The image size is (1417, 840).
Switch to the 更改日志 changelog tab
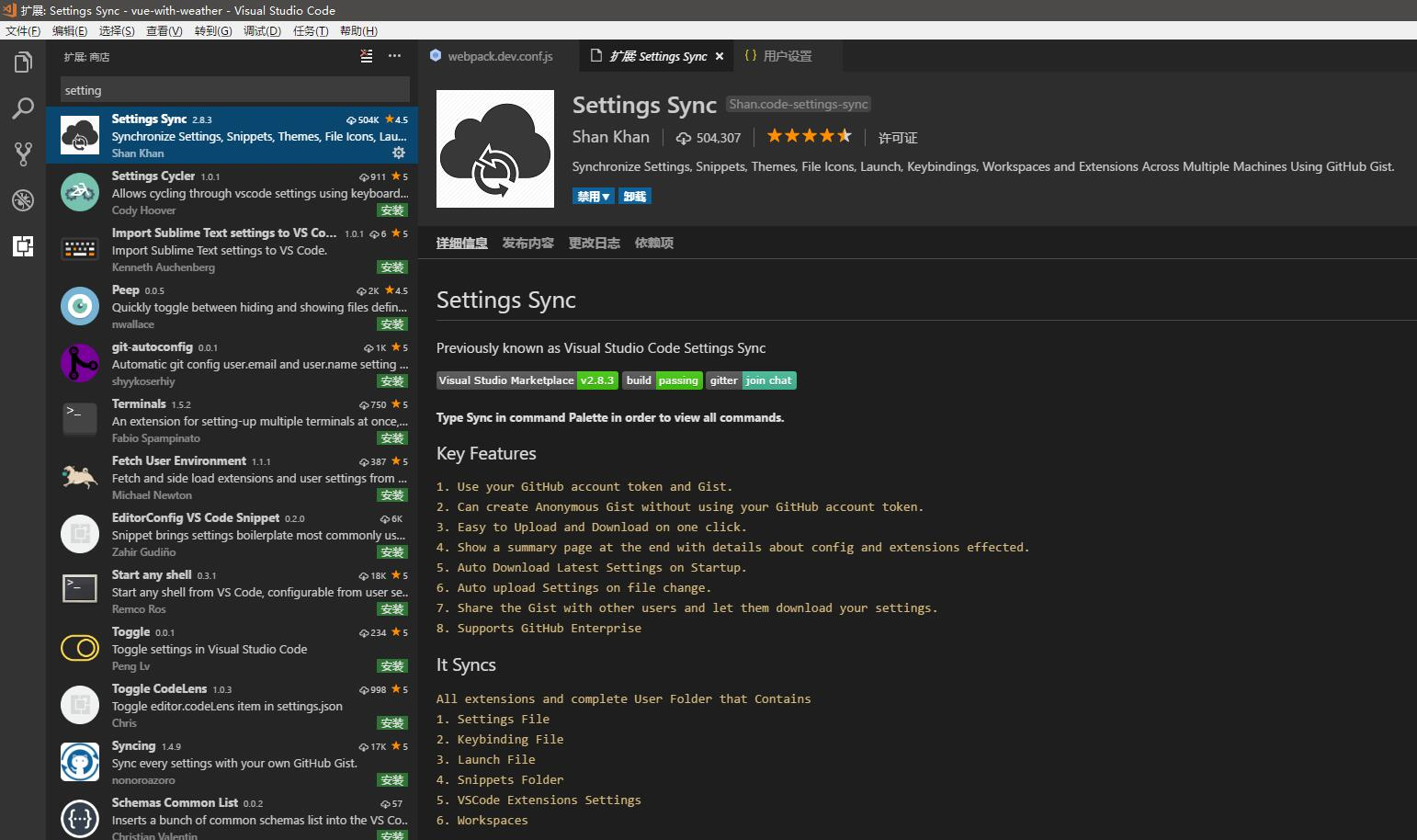click(x=594, y=244)
